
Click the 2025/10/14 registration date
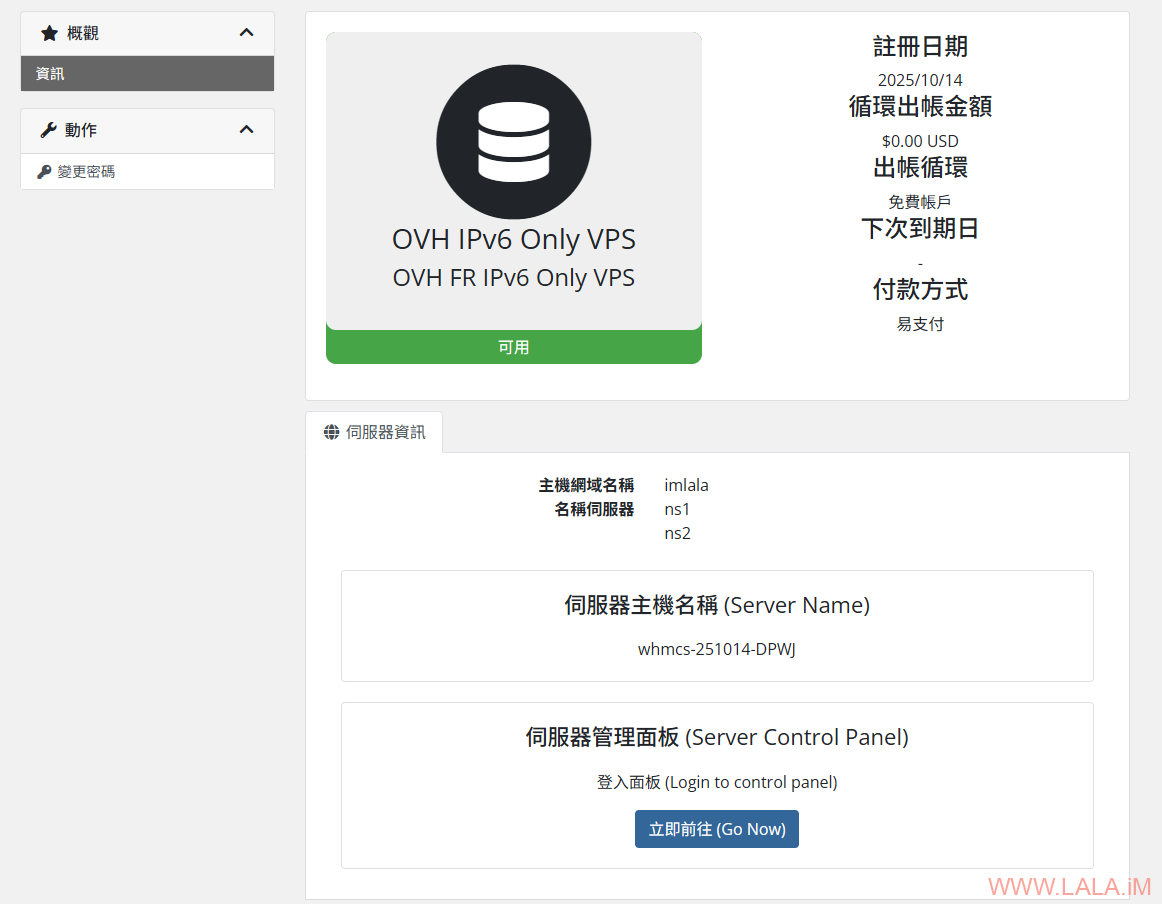[920, 80]
